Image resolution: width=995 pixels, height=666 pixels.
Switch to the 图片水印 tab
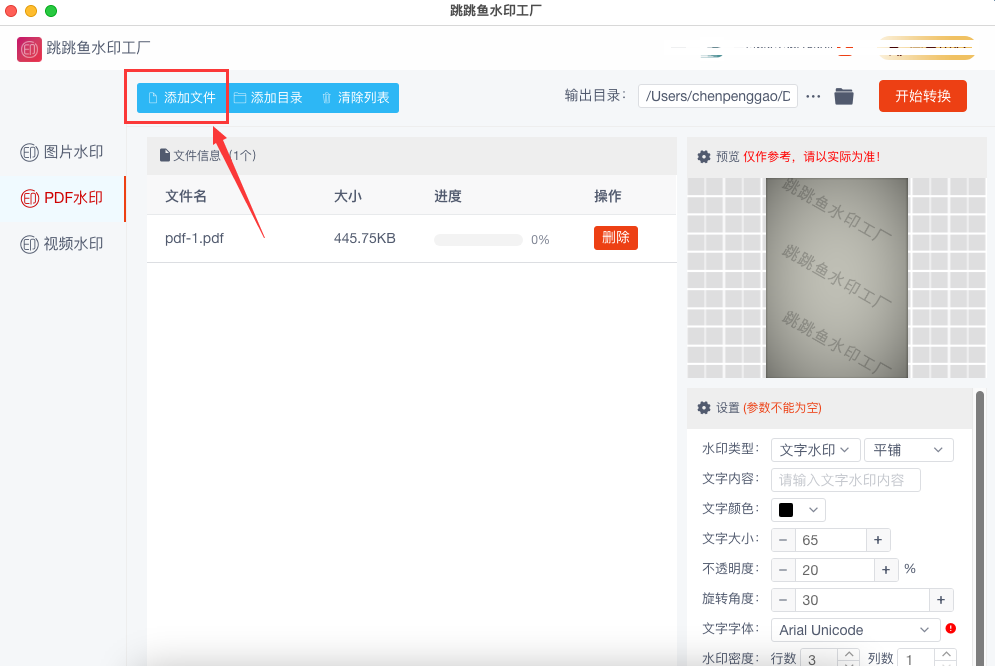pos(62,153)
